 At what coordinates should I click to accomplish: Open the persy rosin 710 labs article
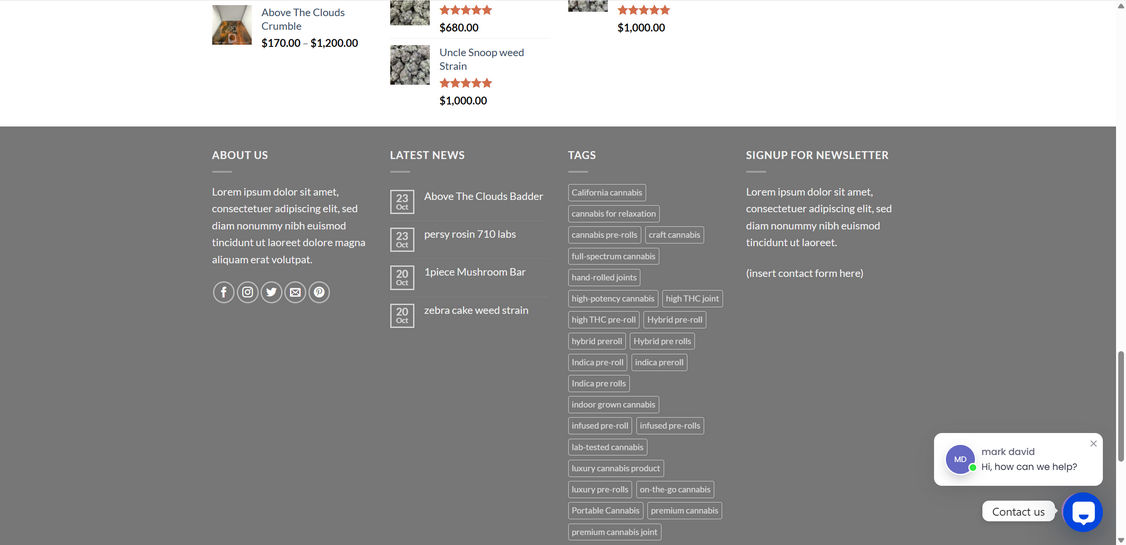469,234
